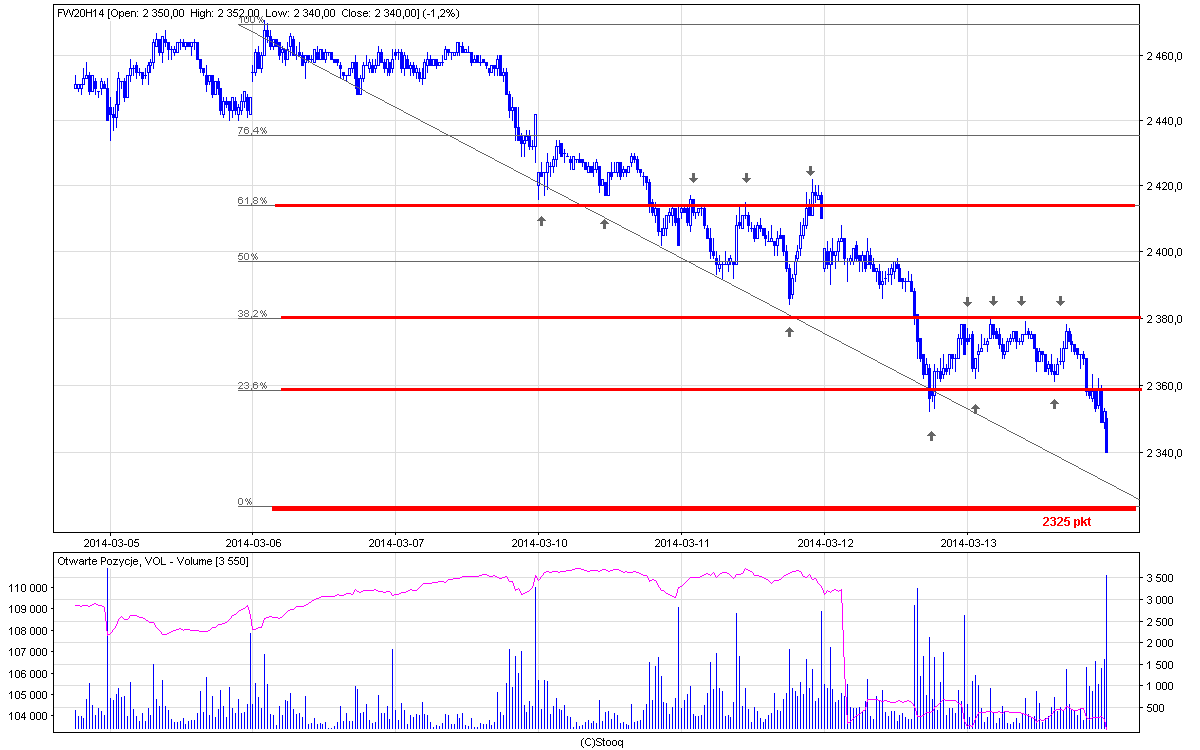
Task: Click the 1 000 volume axis value
Action: pyautogui.click(x=1160, y=686)
